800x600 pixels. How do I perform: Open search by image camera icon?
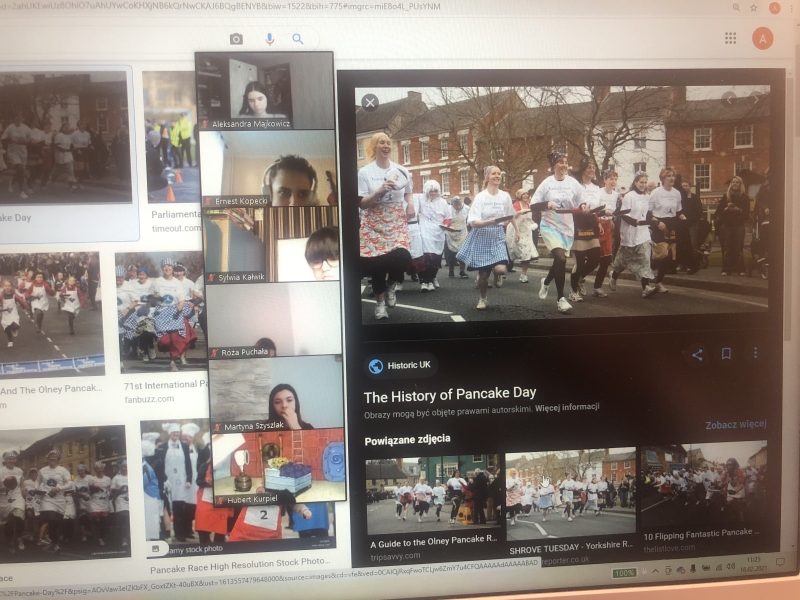[x=236, y=39]
